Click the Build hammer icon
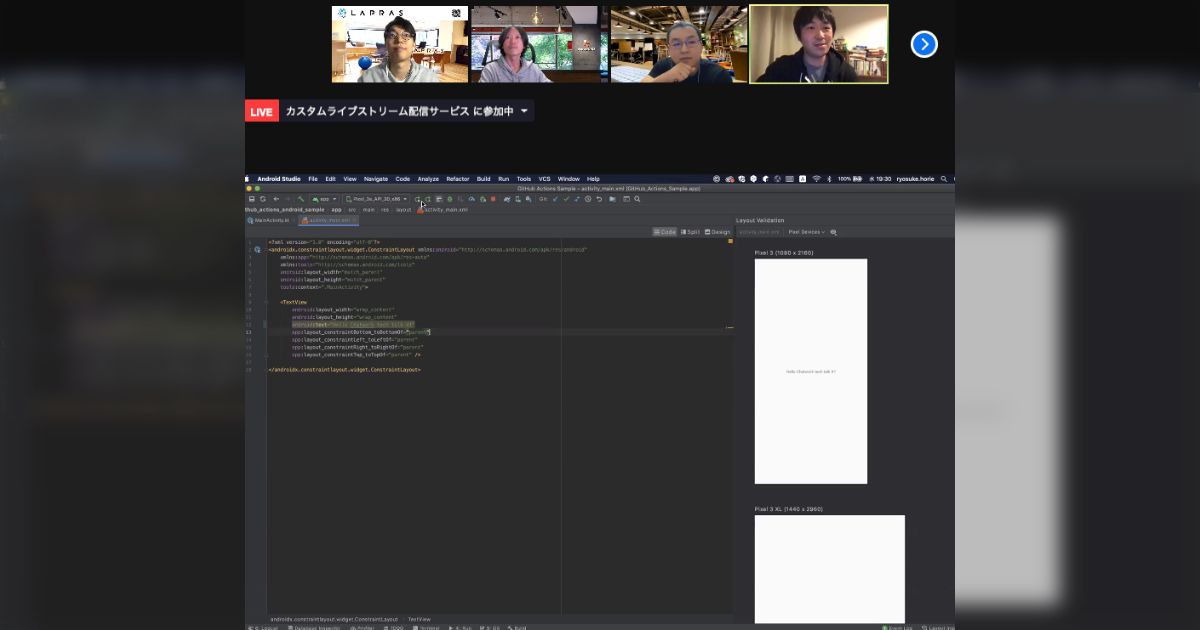This screenshot has height=630, width=1200. [301, 197]
